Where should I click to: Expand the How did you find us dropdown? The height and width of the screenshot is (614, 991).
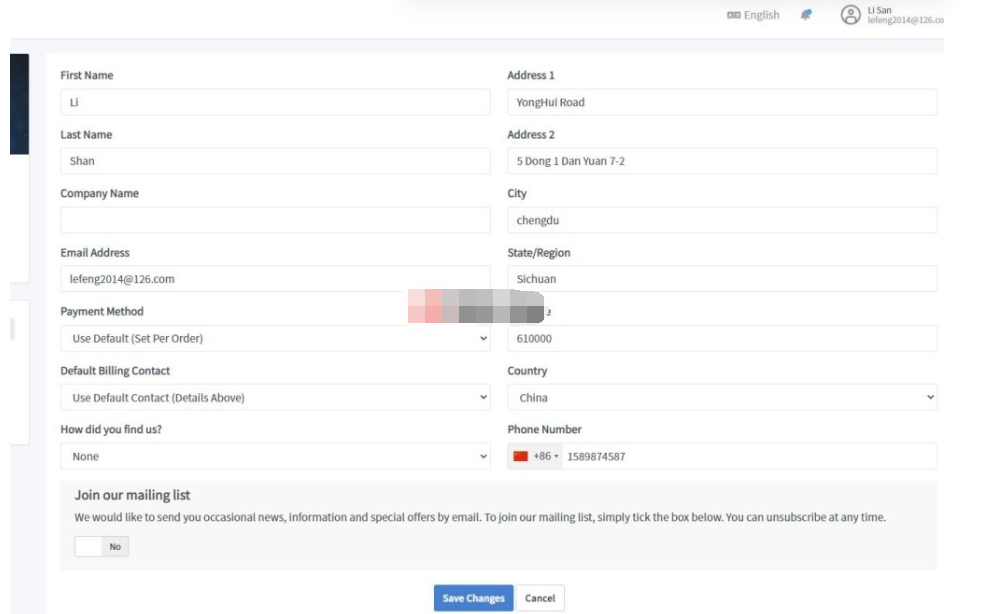[x=275, y=457]
